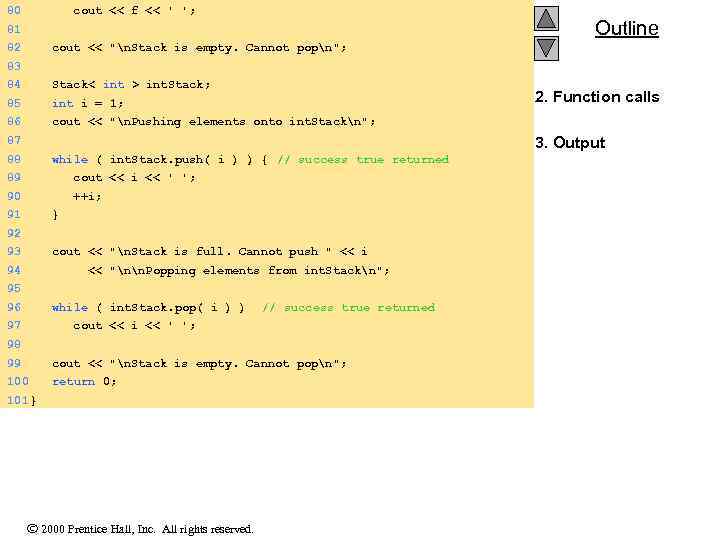The width and height of the screenshot is (720, 540).
Task: Select the "3. Output" outline entry
Action: tap(570, 143)
